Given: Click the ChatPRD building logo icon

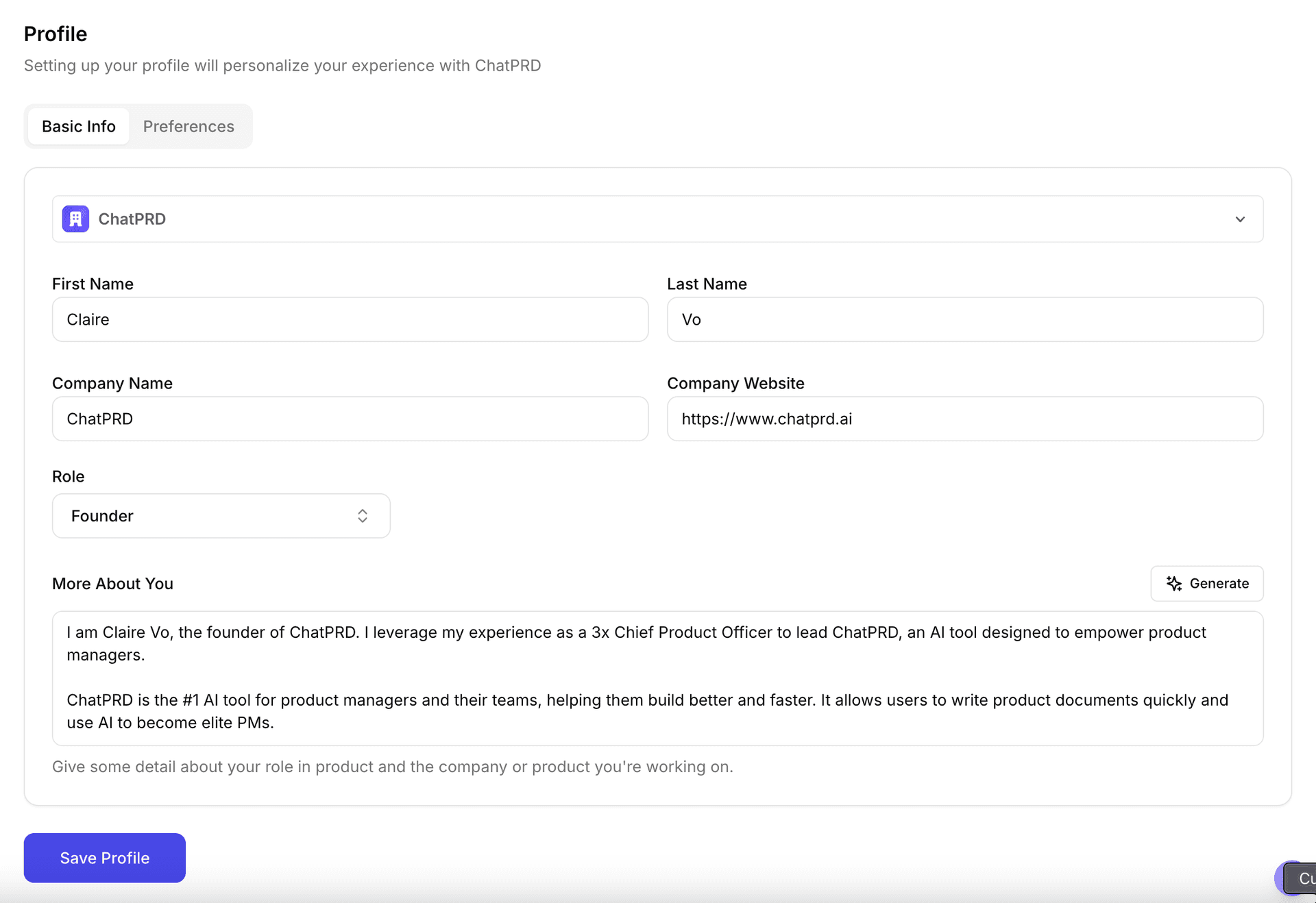Looking at the screenshot, I should [x=75, y=219].
